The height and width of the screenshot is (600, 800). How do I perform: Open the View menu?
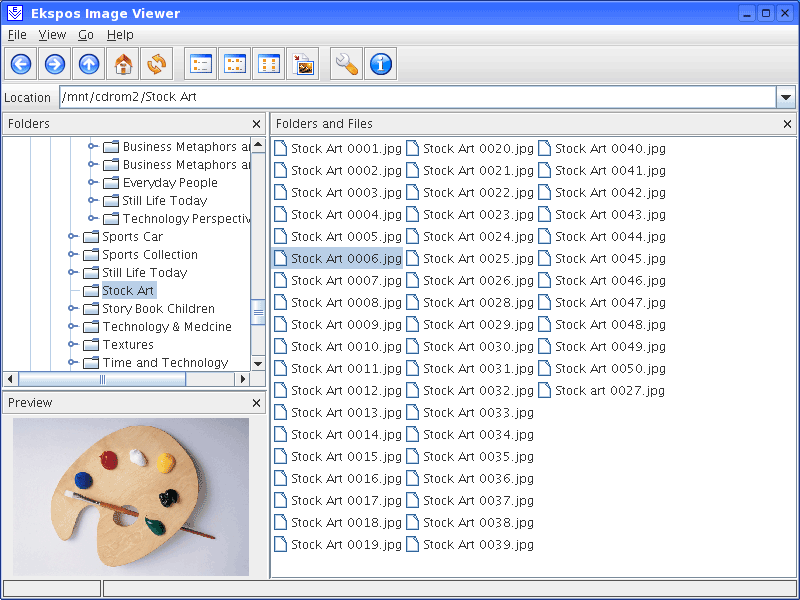coord(52,35)
